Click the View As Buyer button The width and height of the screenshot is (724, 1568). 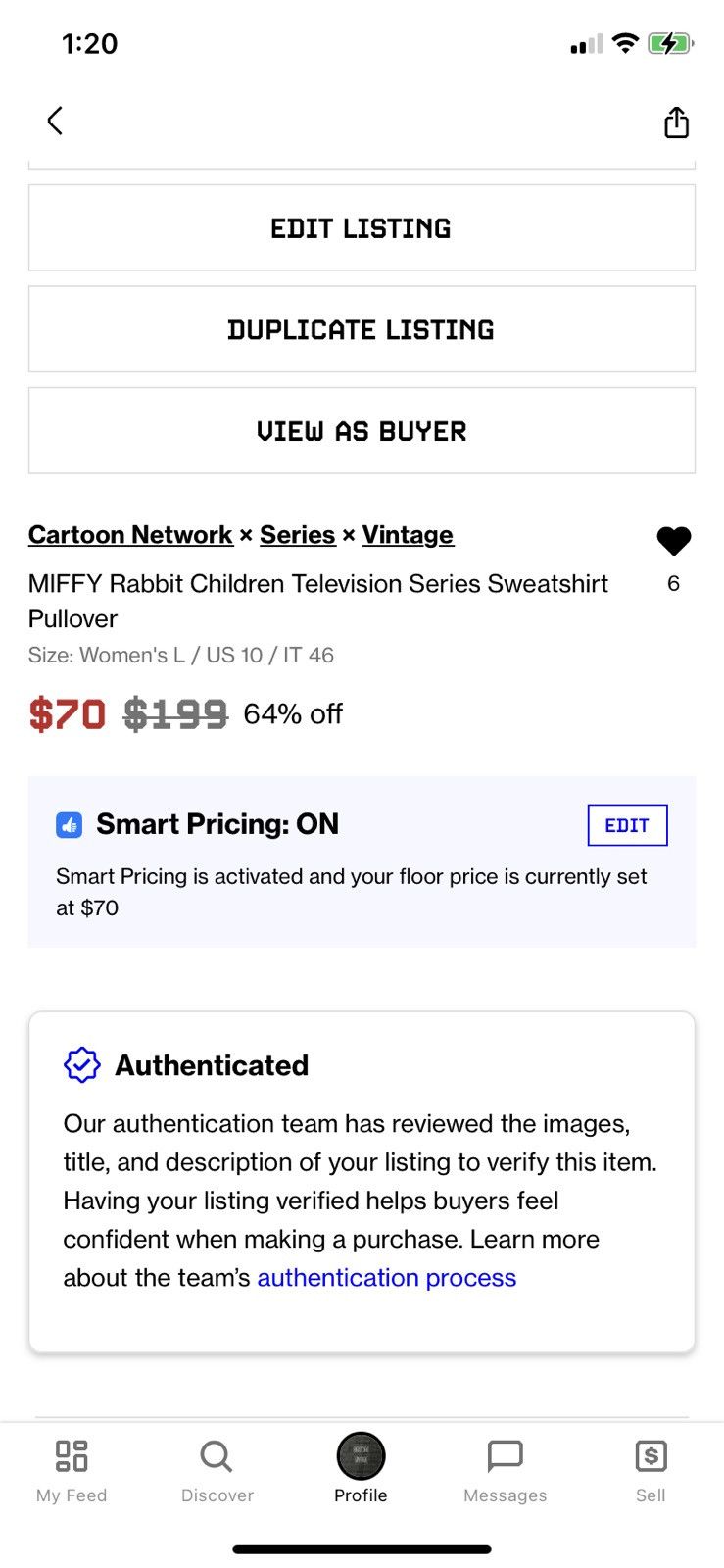[362, 431]
